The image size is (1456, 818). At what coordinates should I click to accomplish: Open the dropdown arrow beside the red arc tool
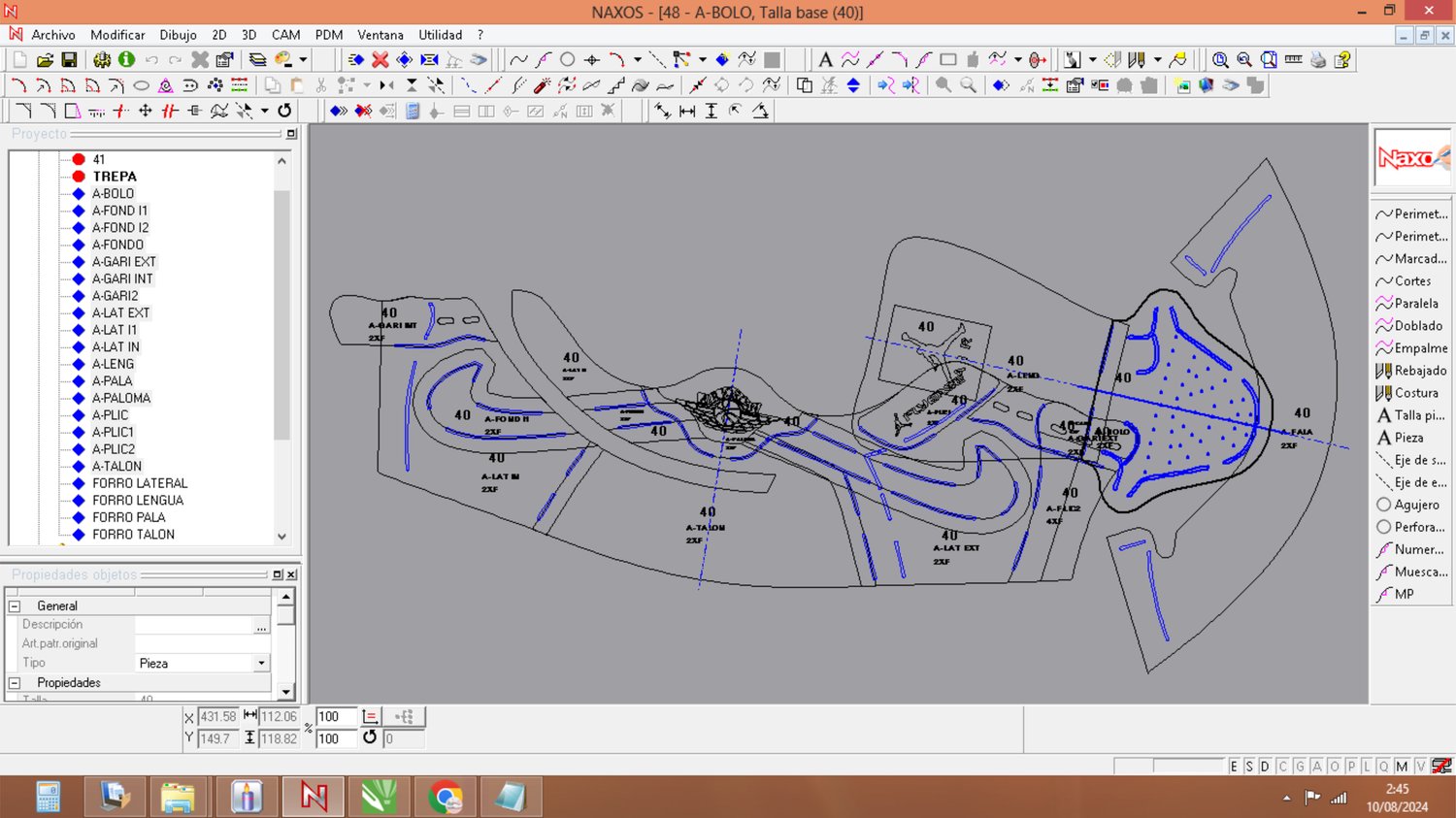638,60
